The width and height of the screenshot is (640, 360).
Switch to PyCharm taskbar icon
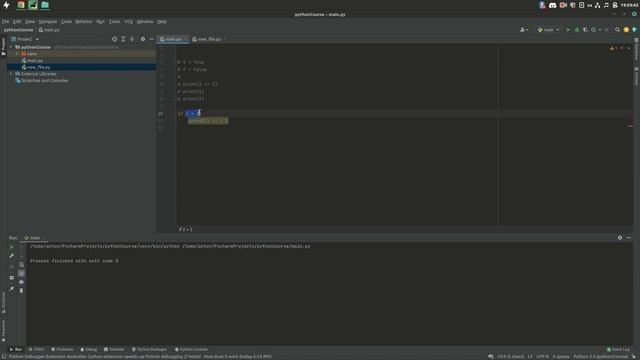point(33,5)
